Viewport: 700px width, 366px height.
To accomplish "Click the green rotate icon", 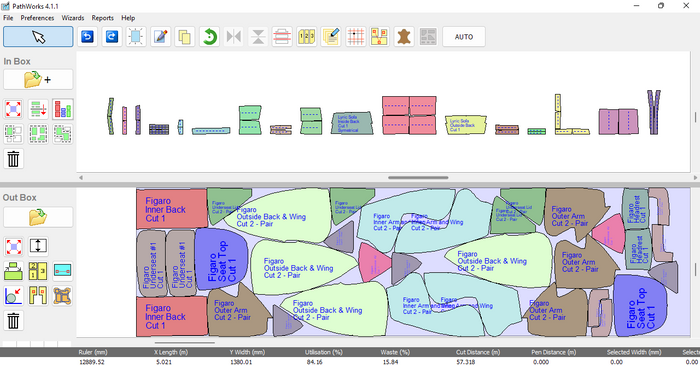I will click(x=209, y=37).
